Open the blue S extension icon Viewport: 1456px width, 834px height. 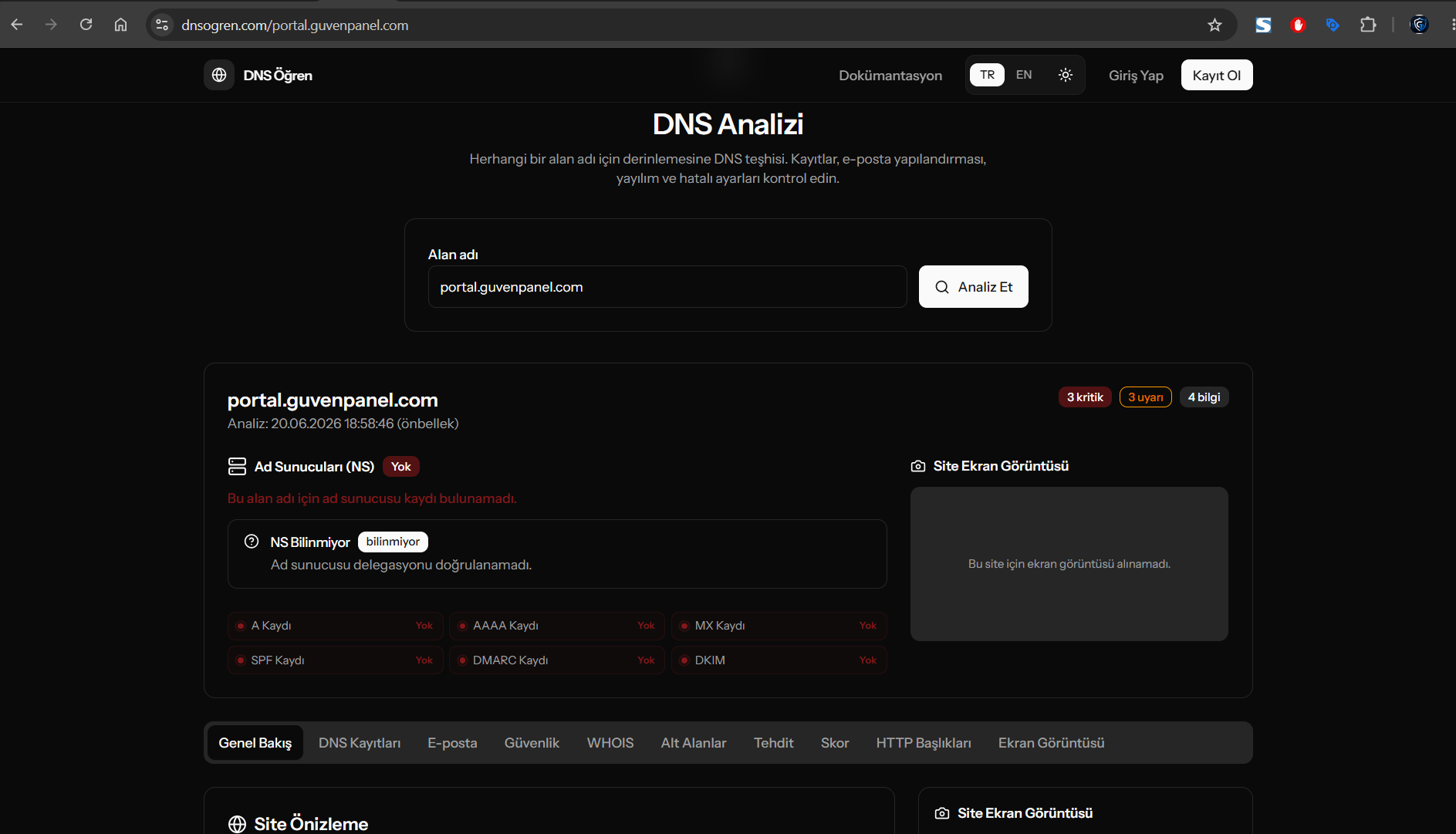click(1263, 25)
